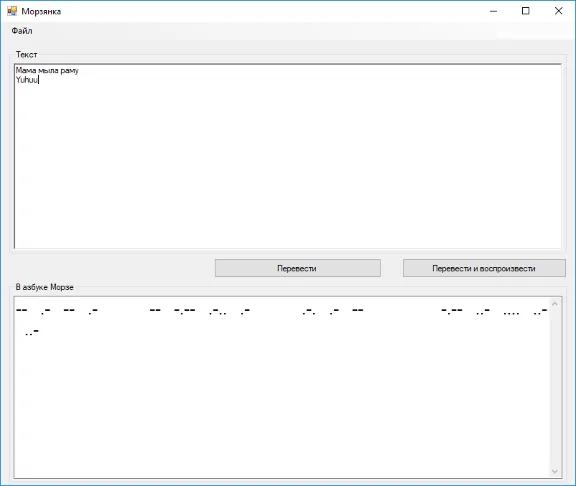Click the scroll down arrow in Morse output

point(555,471)
